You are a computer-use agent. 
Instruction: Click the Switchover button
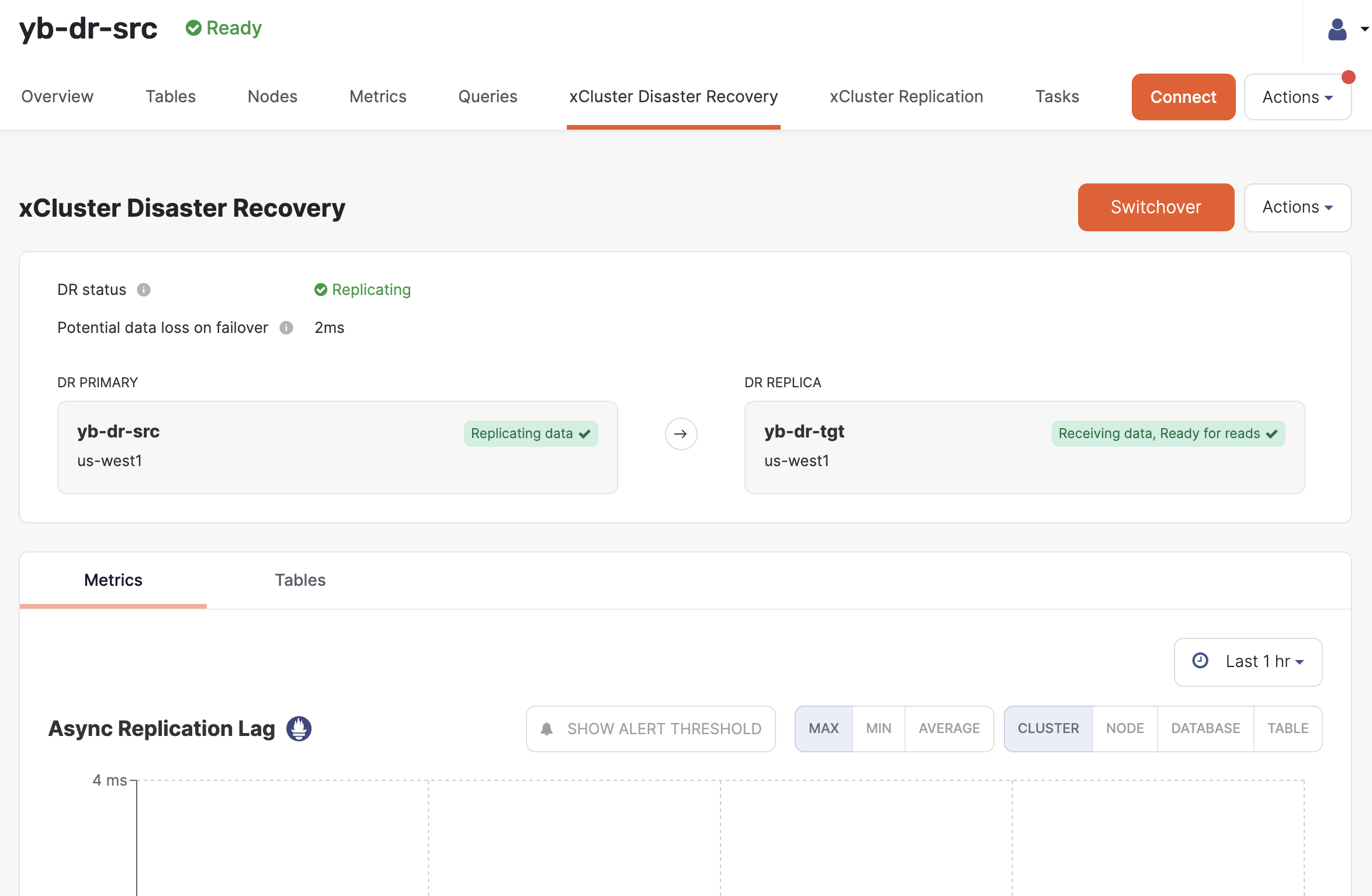[1155, 207]
